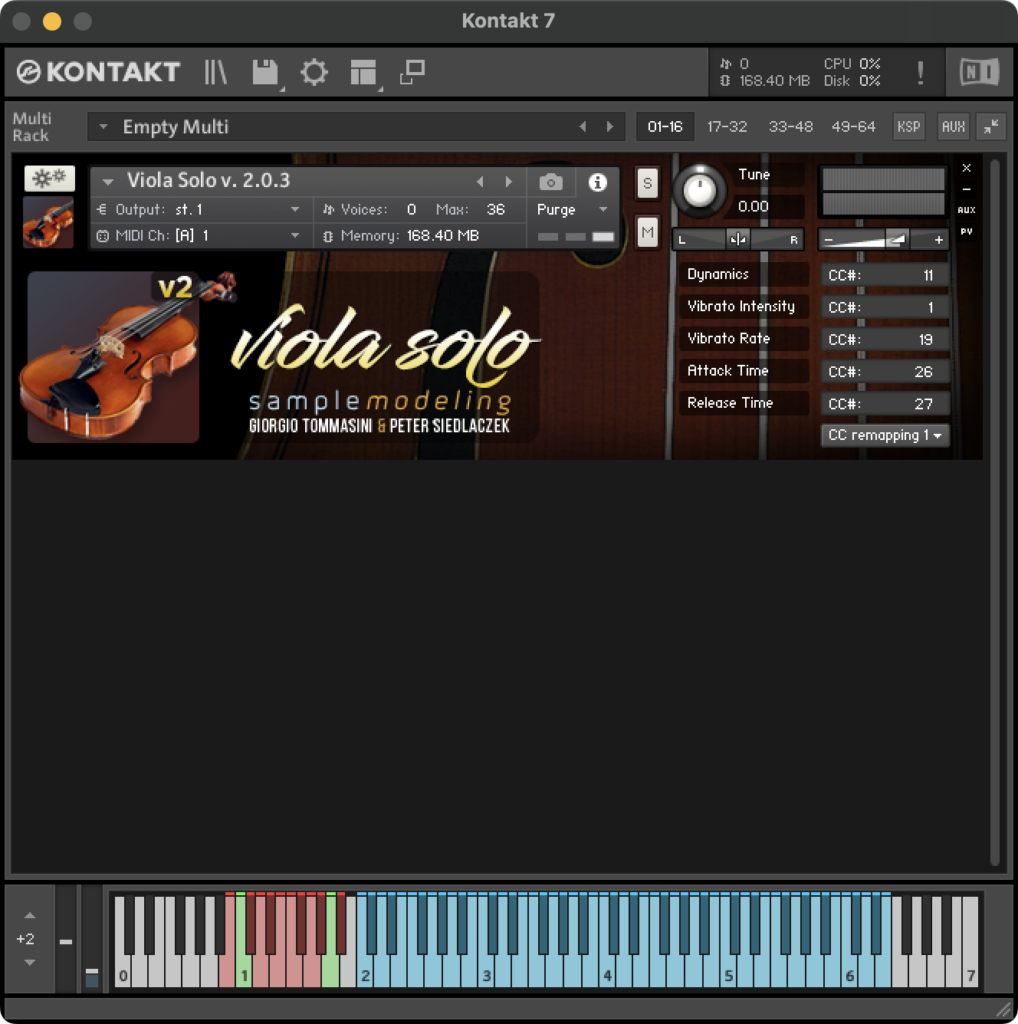Click the exclamation mark panic button

click(920, 72)
